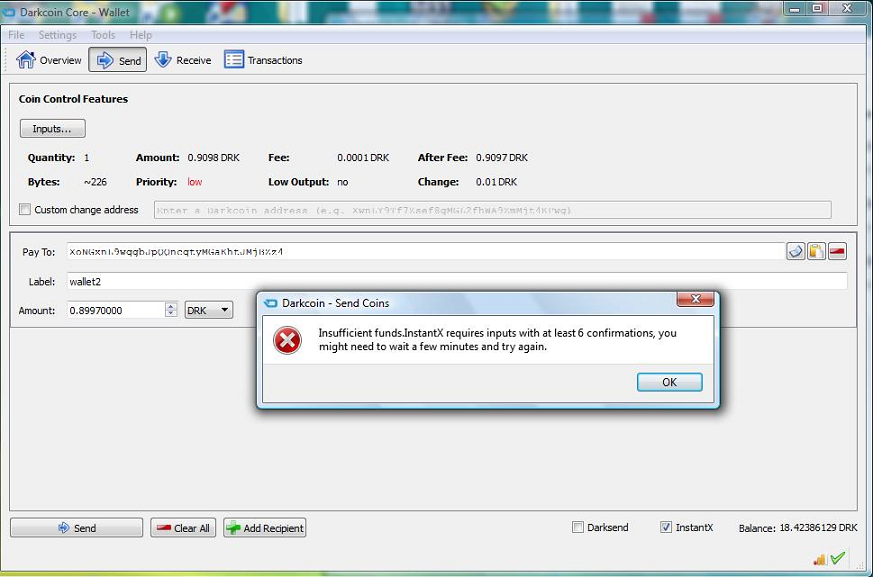Minimize the Darkcoin Core wallet window
This screenshot has width=873, height=577.
[x=795, y=9]
